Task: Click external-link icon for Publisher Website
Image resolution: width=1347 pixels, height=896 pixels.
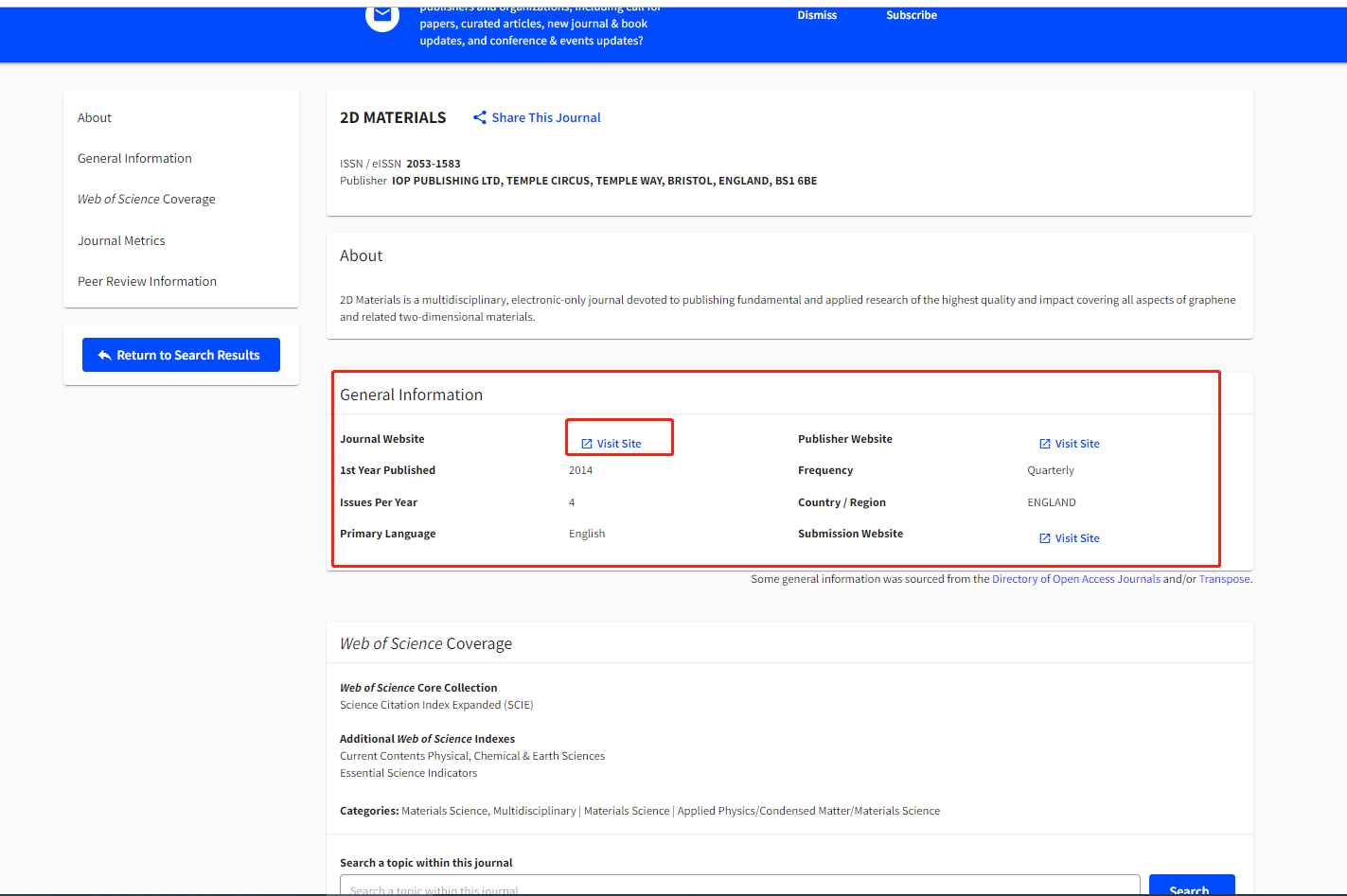Action: (x=1045, y=444)
